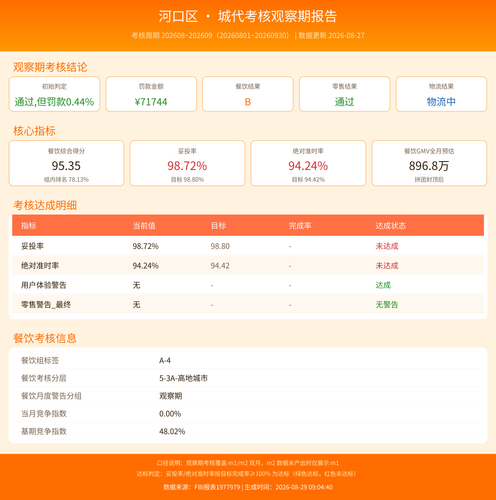Click the 餐饮考核分层 field label

coord(44,378)
